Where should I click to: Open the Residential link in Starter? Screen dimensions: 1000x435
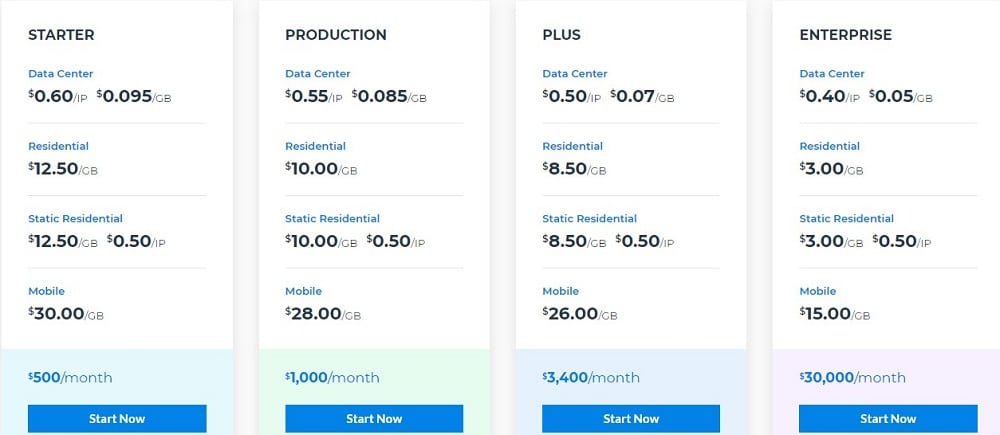pyautogui.click(x=59, y=146)
